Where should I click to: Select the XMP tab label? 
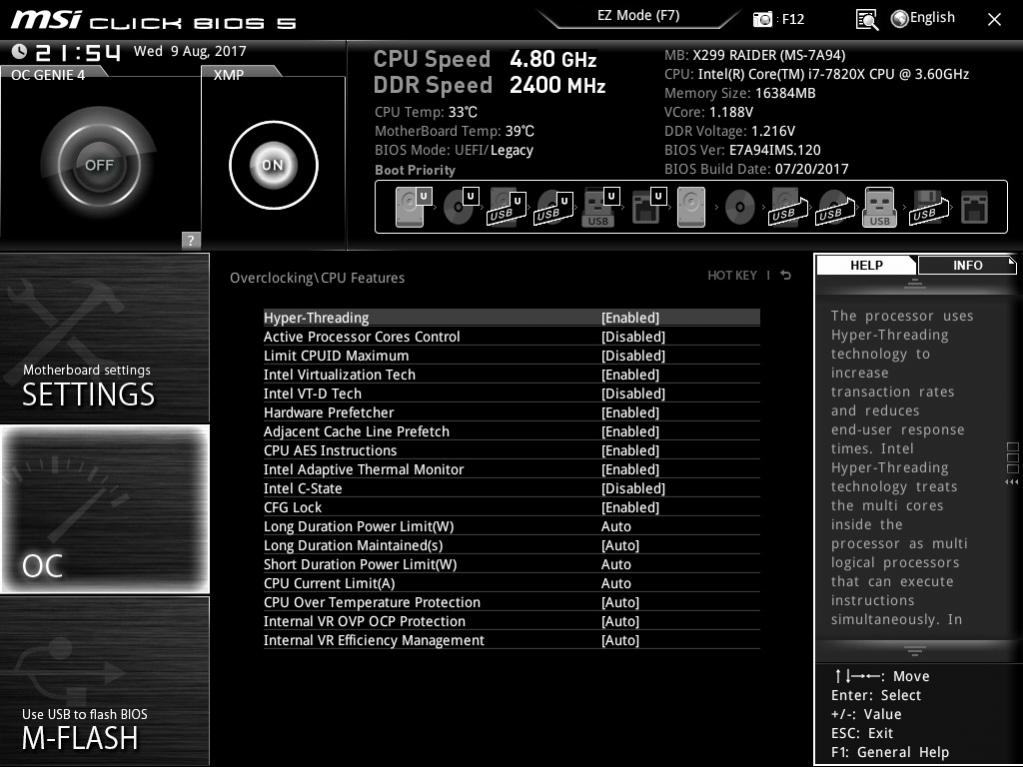coord(228,75)
